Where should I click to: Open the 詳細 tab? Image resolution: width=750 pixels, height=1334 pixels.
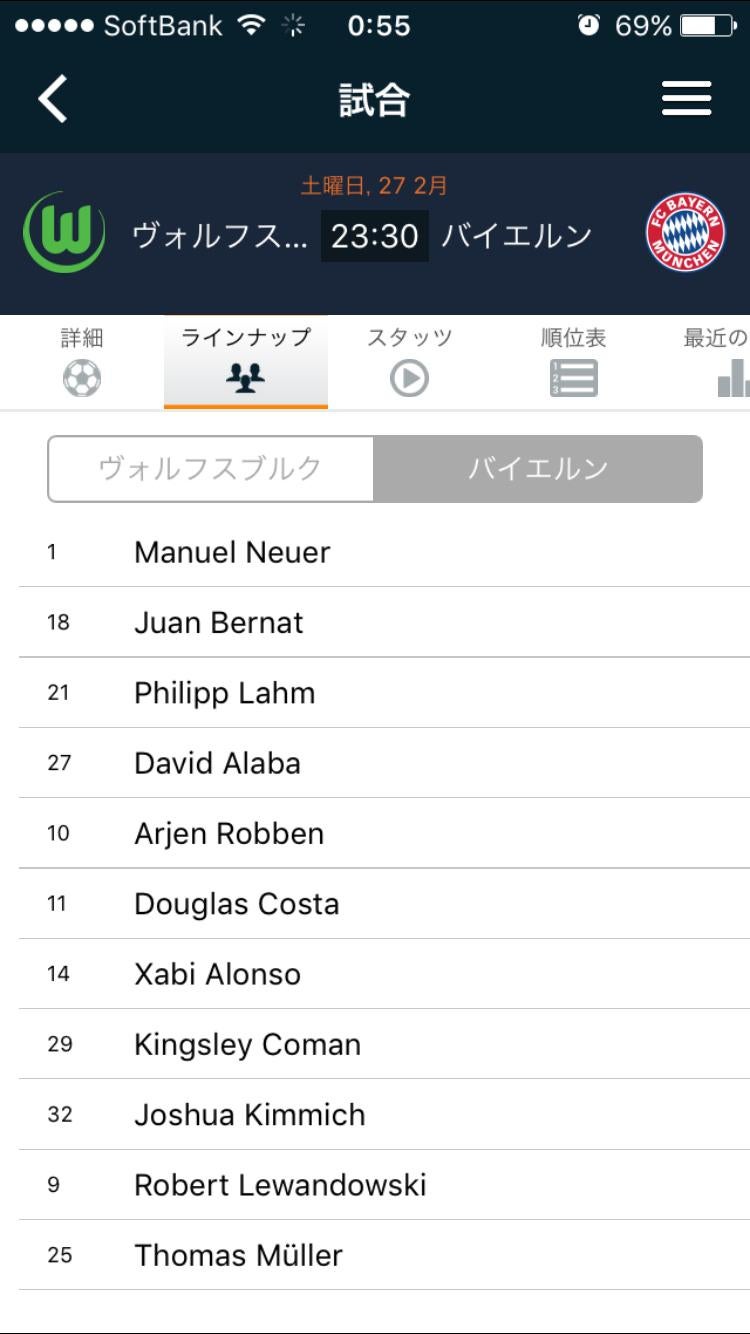[82, 338]
